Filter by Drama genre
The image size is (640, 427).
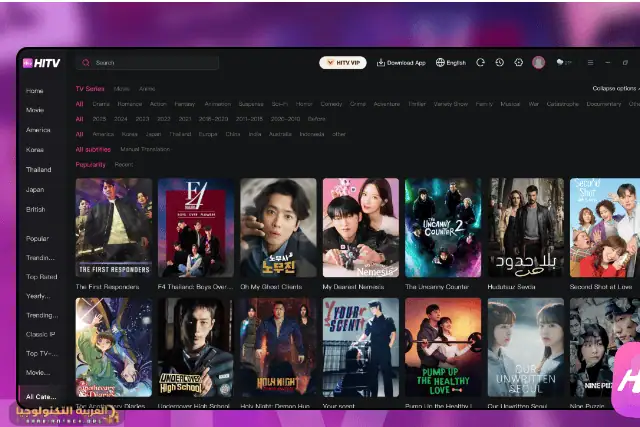tap(101, 104)
